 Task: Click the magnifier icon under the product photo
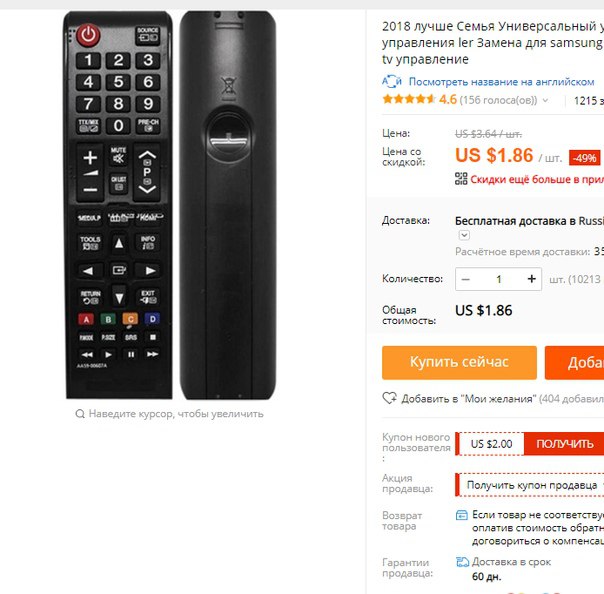click(80, 414)
